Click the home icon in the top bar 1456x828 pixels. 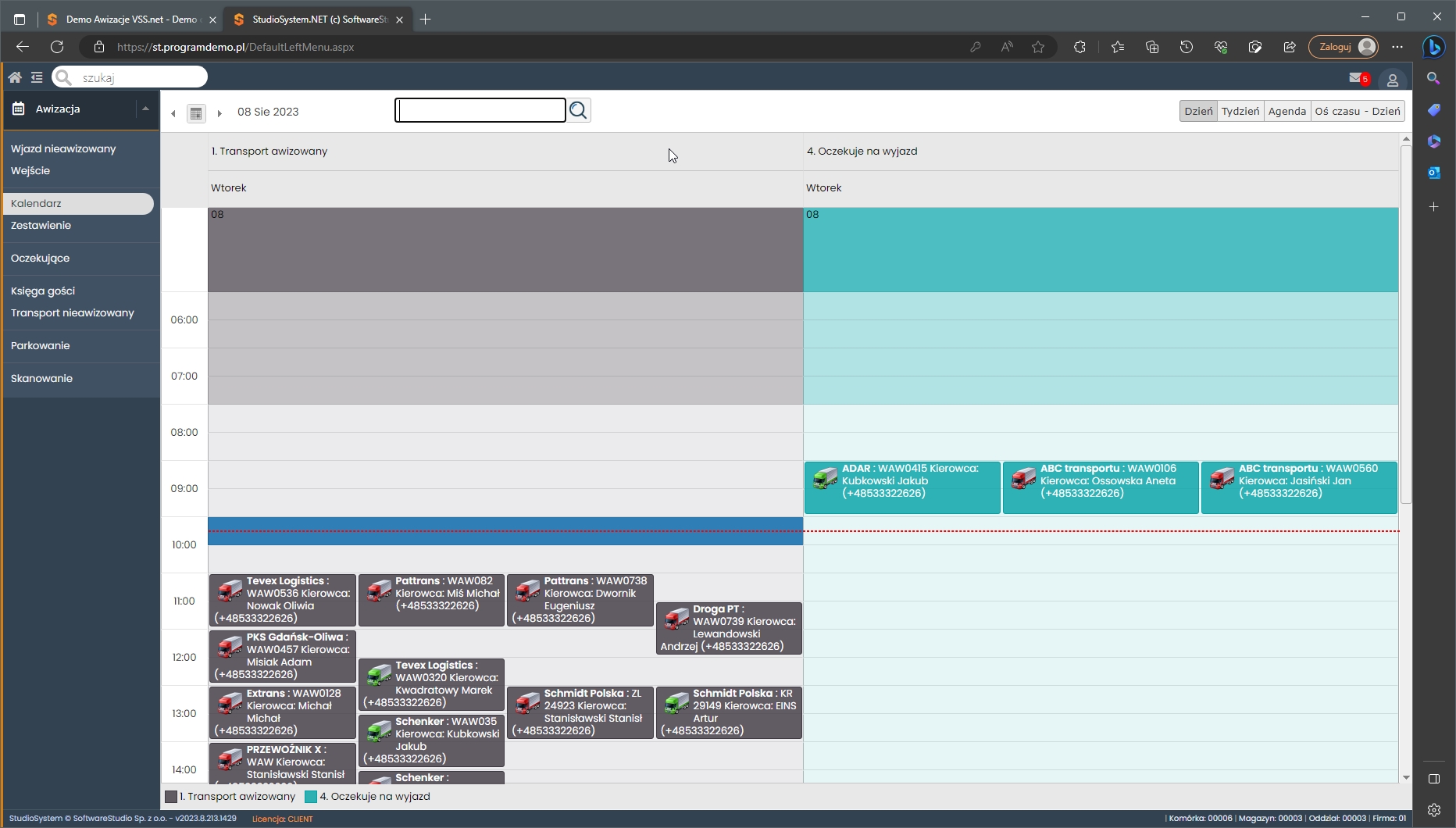pos(15,77)
